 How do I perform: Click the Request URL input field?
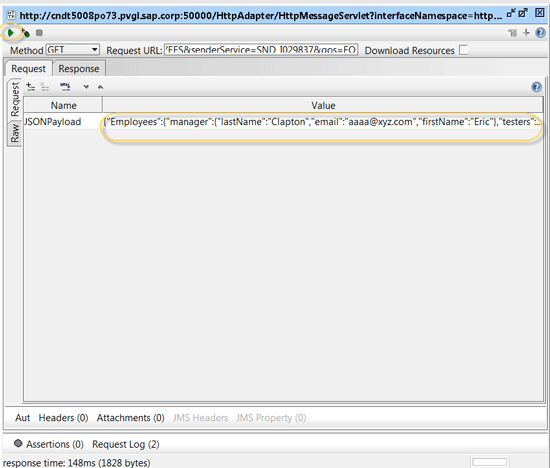point(261,50)
